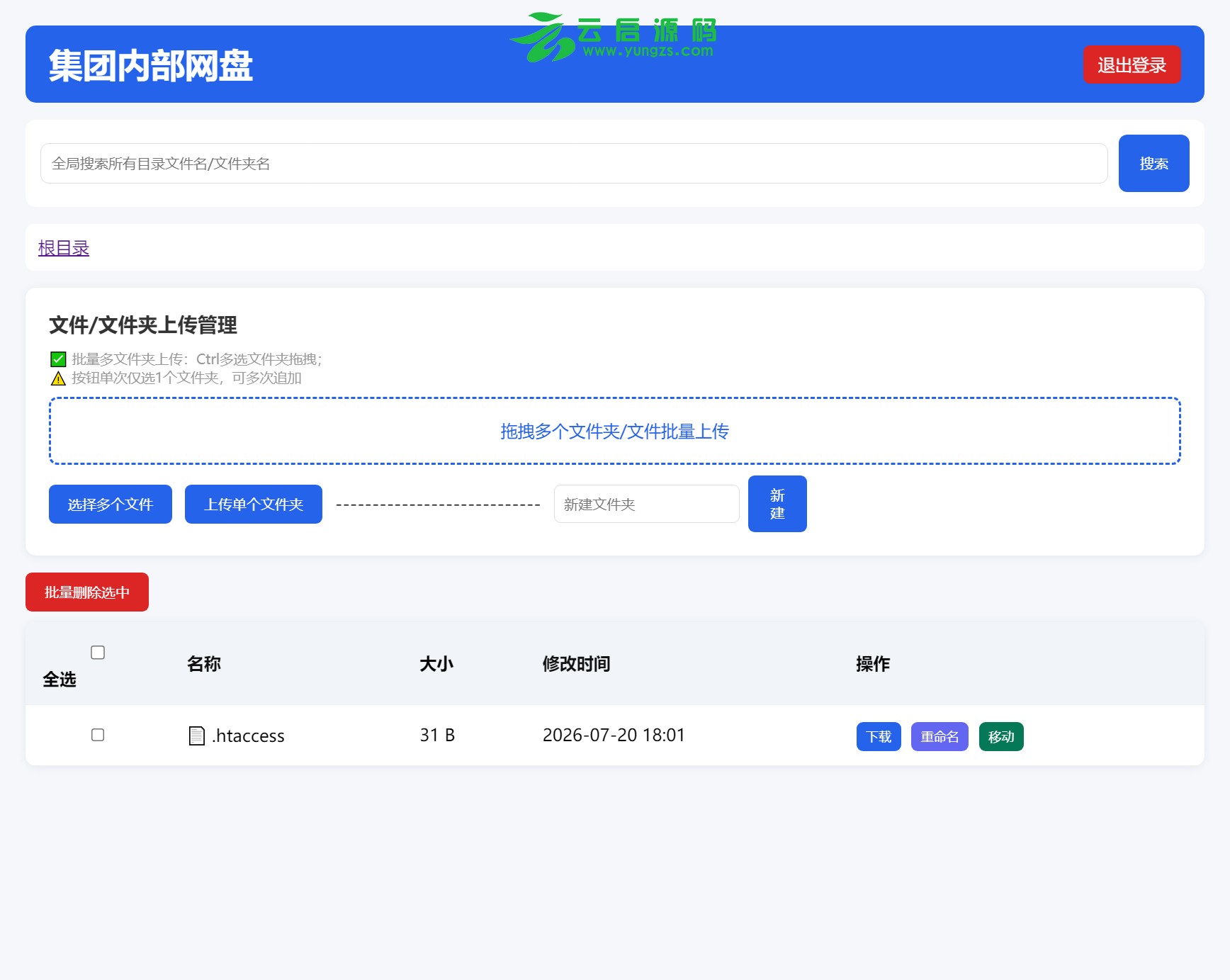Click the file icon beside .htaccess

(x=197, y=736)
